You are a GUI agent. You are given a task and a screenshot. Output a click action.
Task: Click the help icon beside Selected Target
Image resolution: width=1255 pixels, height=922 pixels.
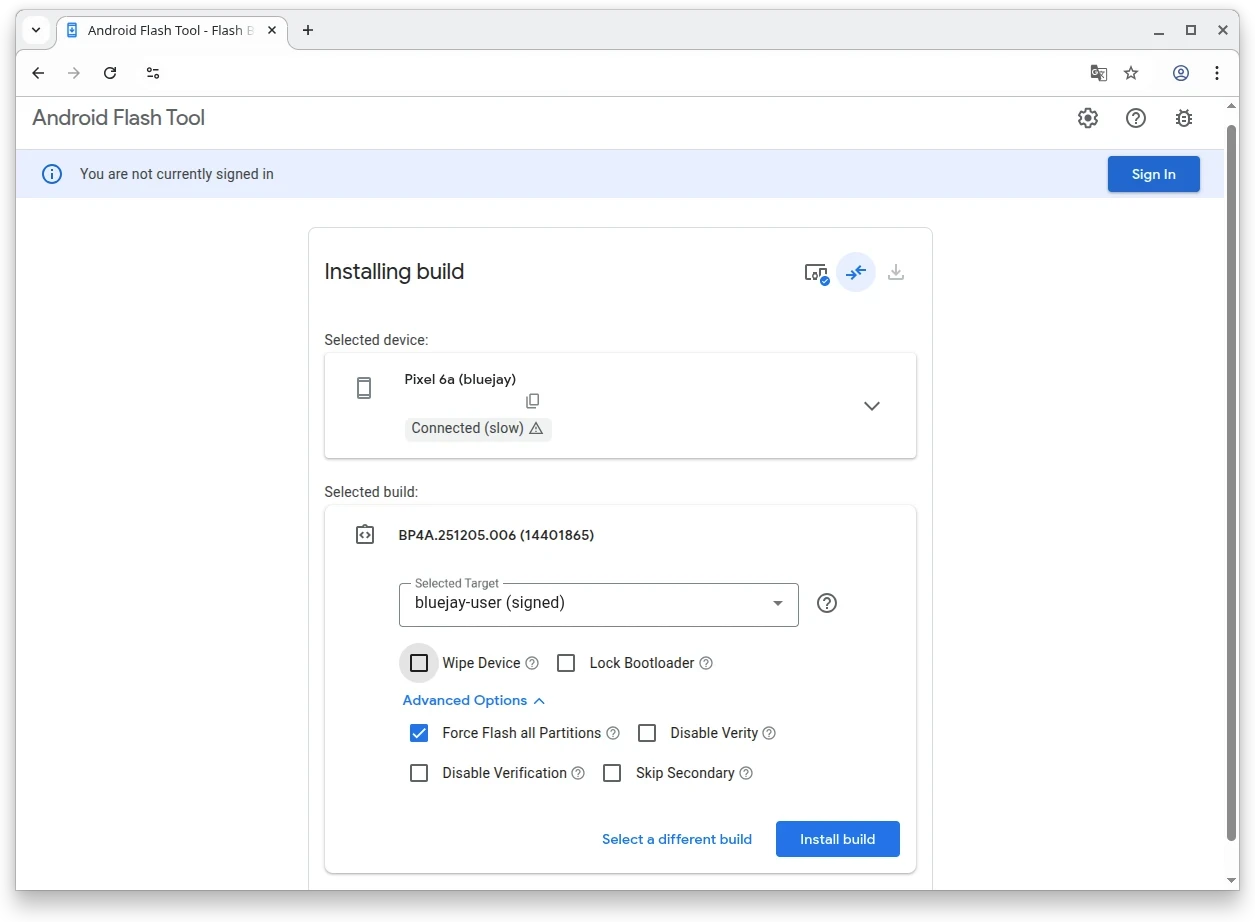click(827, 603)
